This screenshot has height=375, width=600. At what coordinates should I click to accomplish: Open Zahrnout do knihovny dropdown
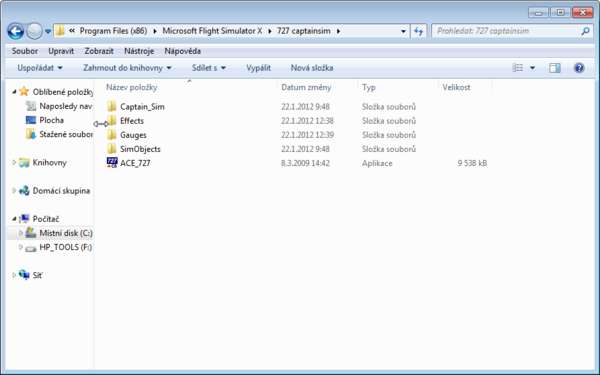coord(127,68)
